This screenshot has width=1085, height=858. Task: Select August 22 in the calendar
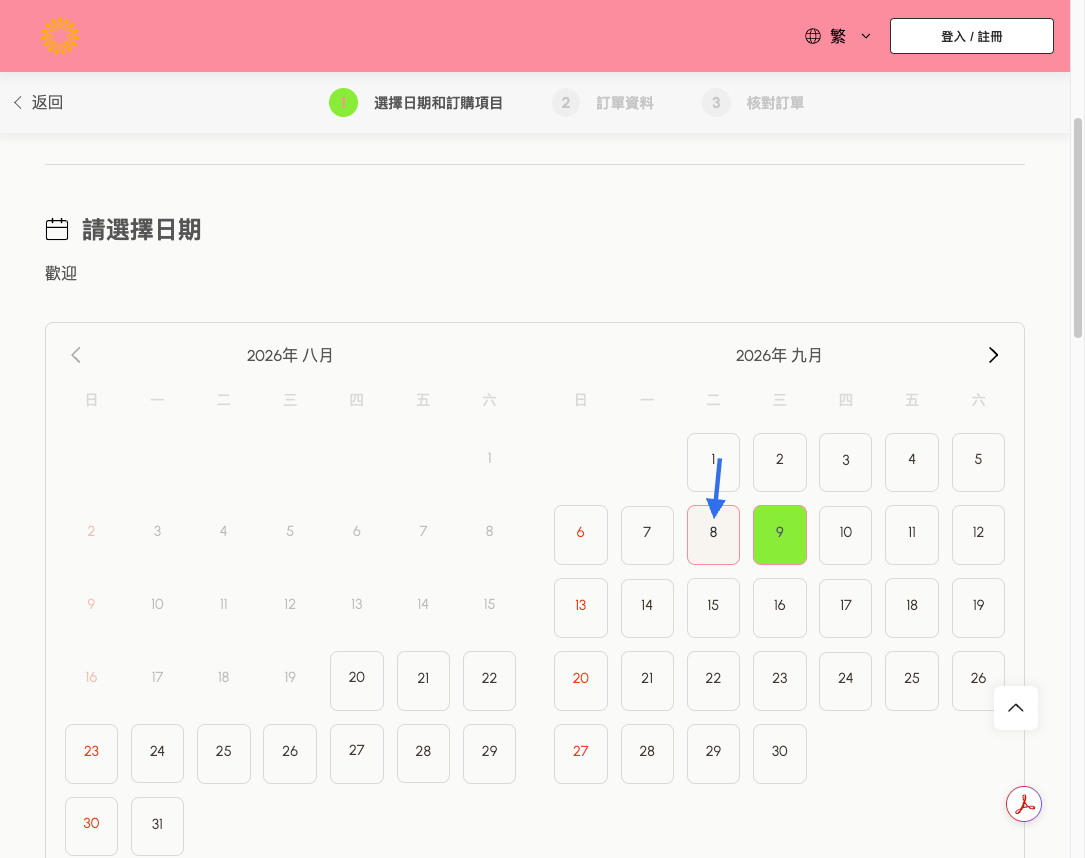[489, 680]
